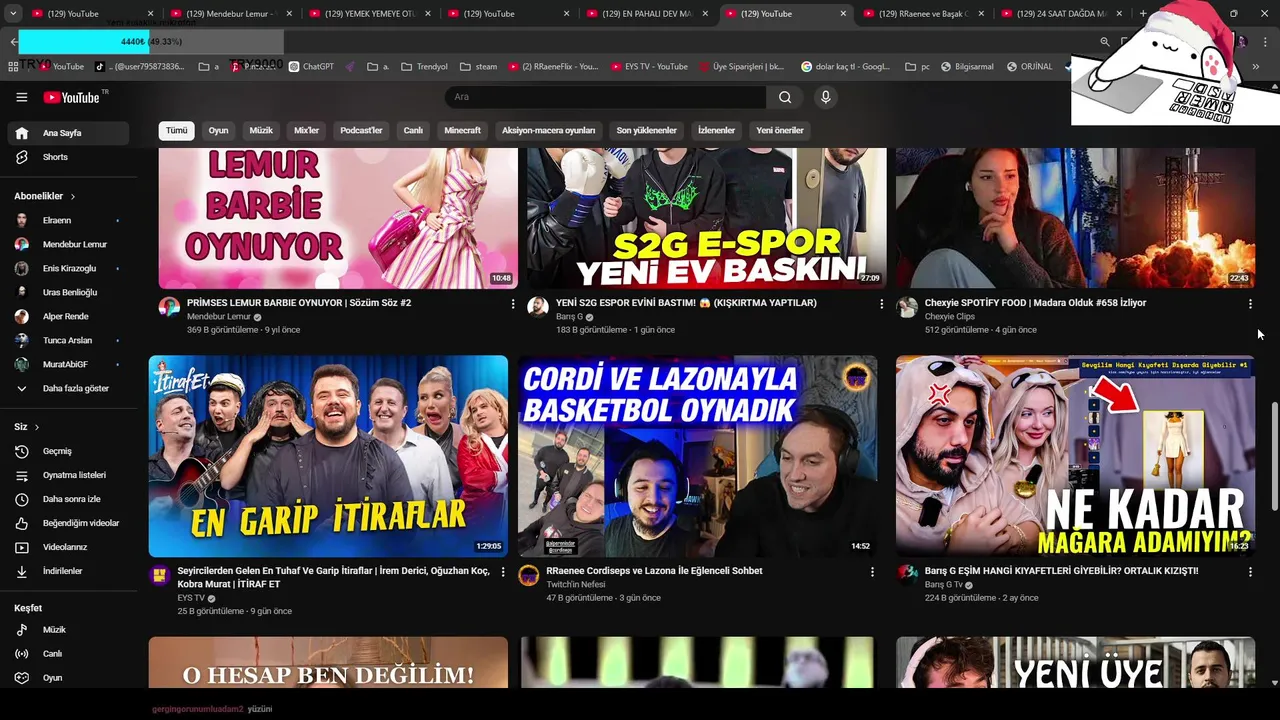
Task: Open the YouTube hamburger guide menu
Action: pyautogui.click(x=21, y=97)
